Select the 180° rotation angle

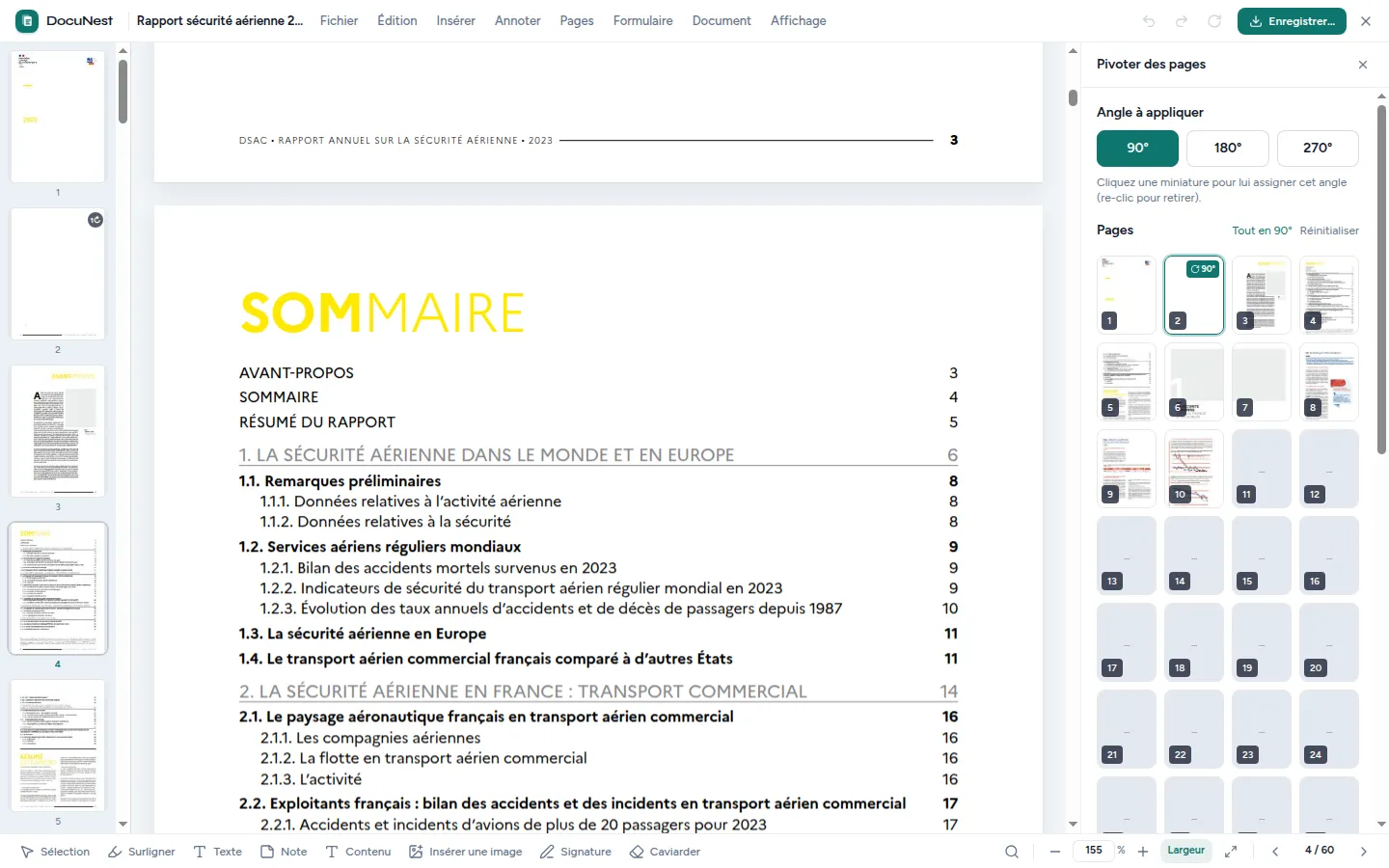tap(1228, 149)
